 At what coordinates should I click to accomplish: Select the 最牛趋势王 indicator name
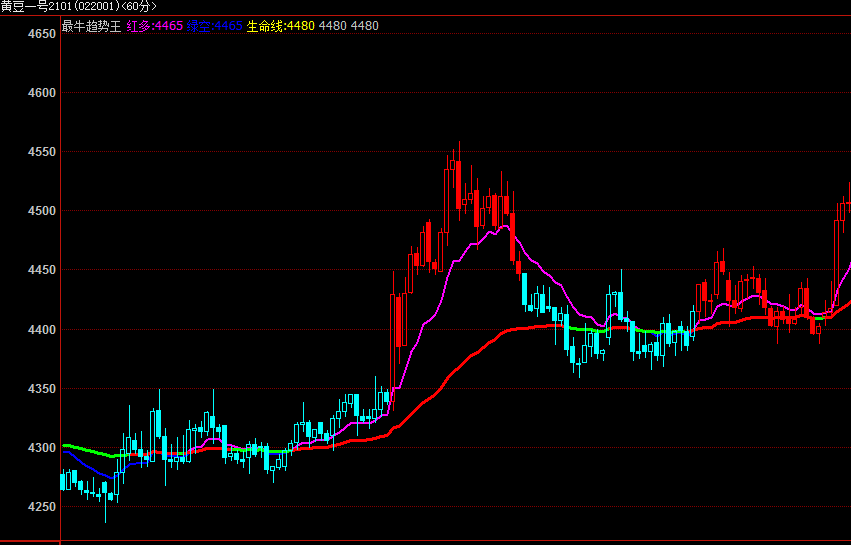[91, 26]
